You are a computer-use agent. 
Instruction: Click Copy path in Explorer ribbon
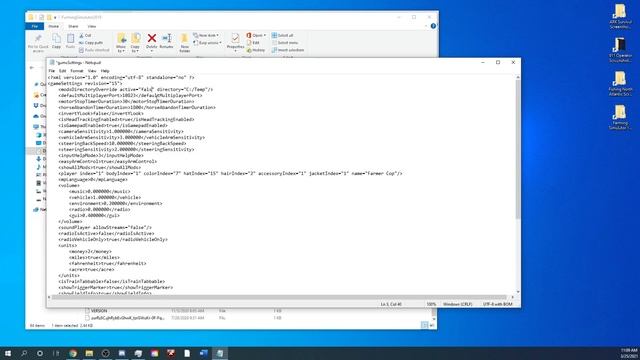point(91,43)
